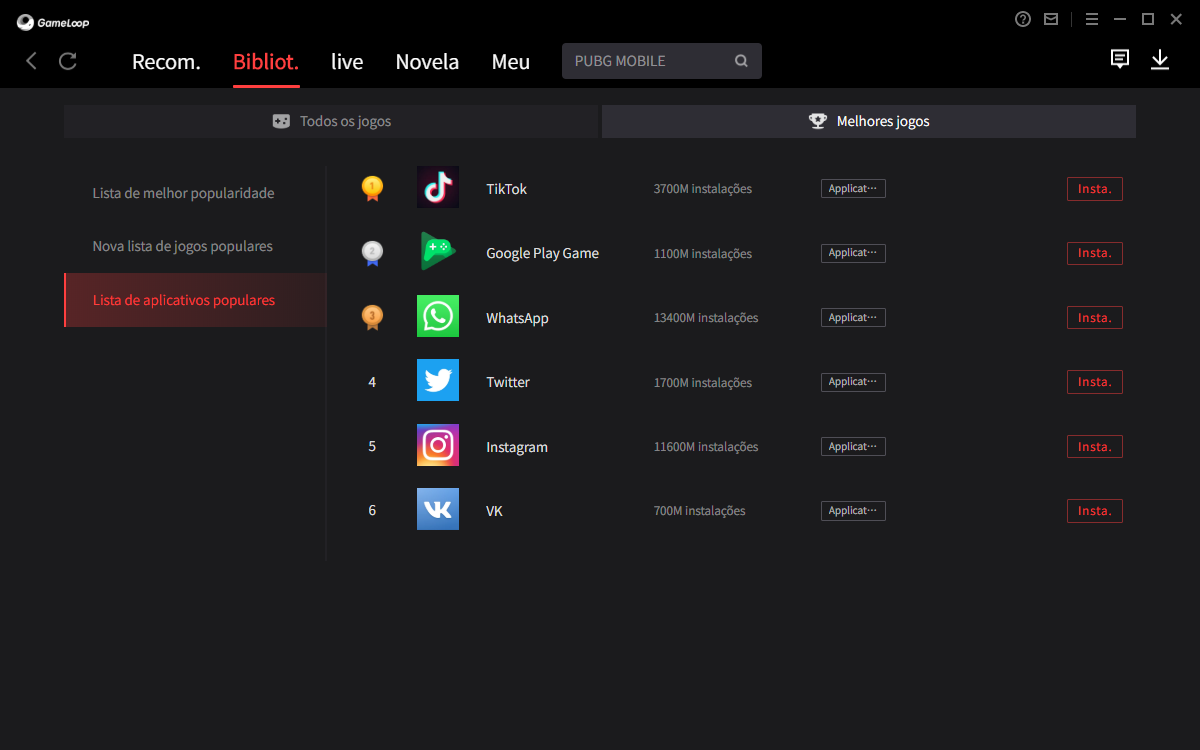The image size is (1200, 750).
Task: Click the Instagram app name
Action: coord(517,447)
